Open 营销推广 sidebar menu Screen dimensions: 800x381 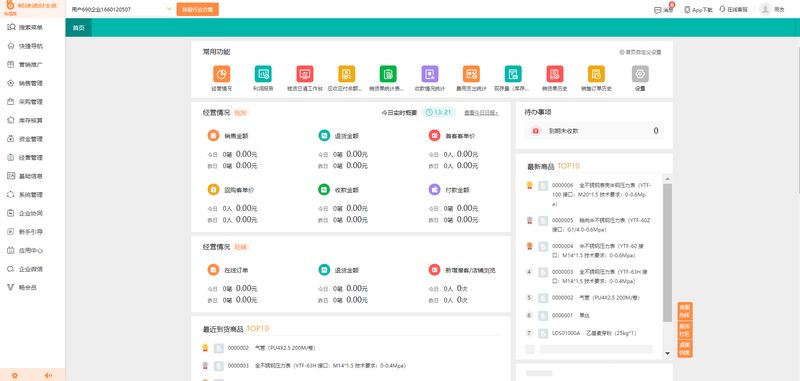point(32,64)
